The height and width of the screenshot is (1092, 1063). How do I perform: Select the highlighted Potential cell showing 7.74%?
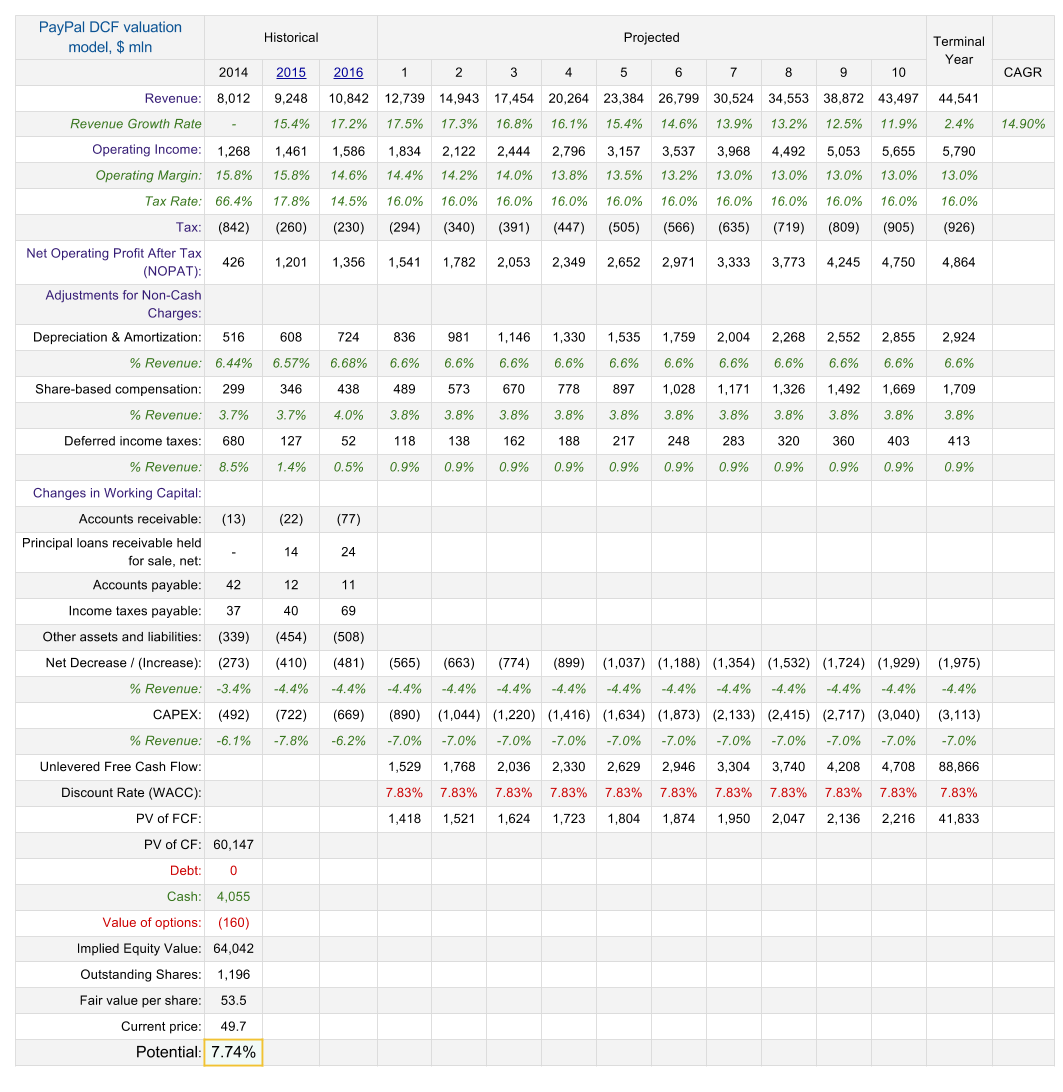tap(233, 1052)
